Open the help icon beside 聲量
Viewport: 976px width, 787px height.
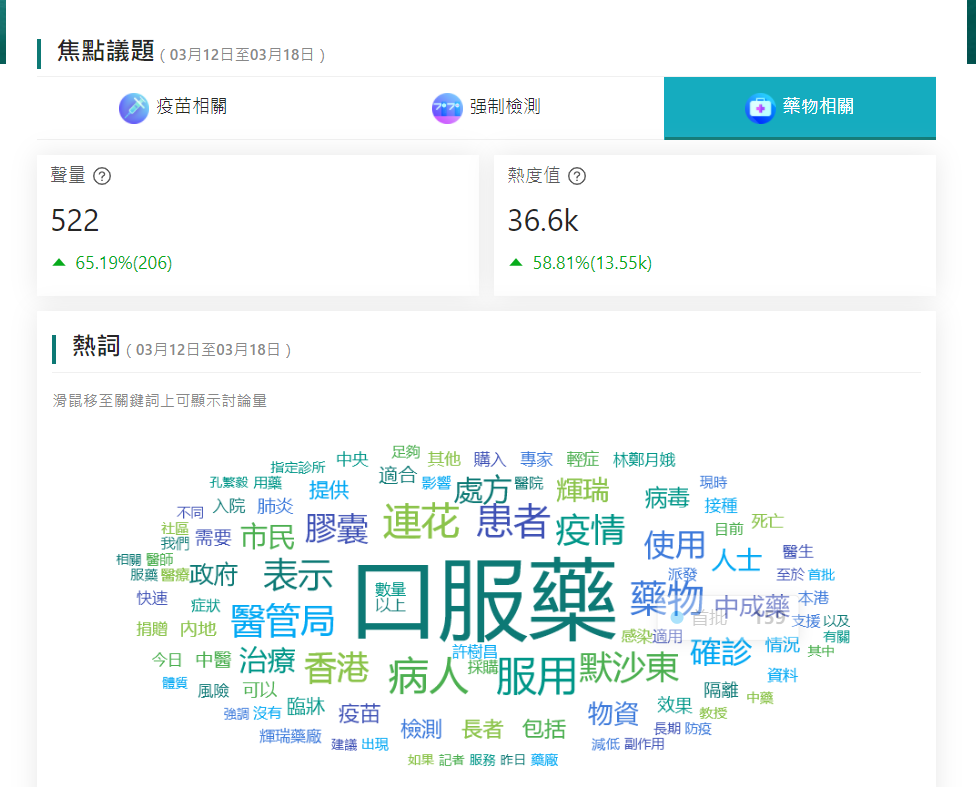[102, 176]
